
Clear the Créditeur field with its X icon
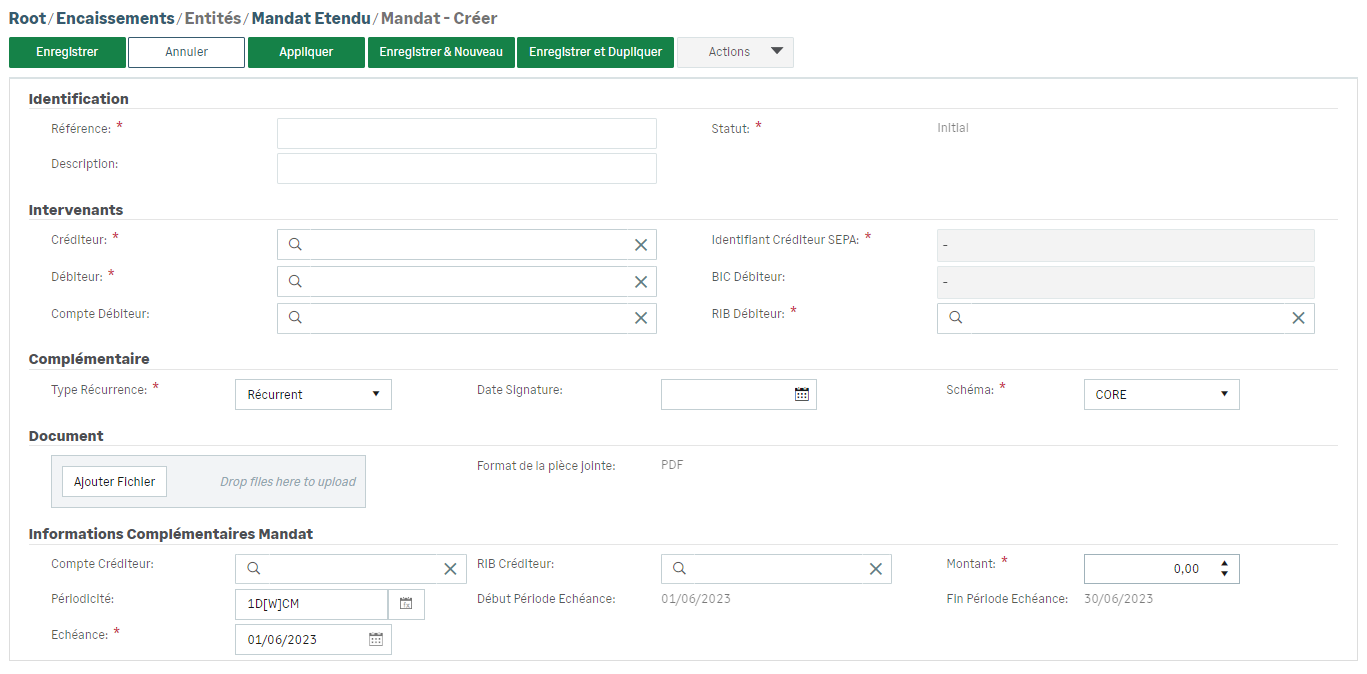click(641, 245)
